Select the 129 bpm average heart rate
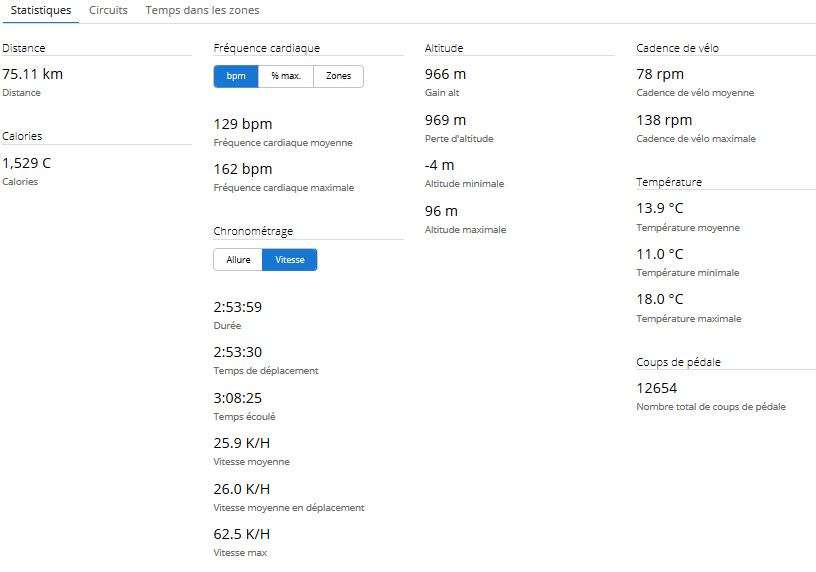816x572 pixels. pyautogui.click(x=243, y=125)
